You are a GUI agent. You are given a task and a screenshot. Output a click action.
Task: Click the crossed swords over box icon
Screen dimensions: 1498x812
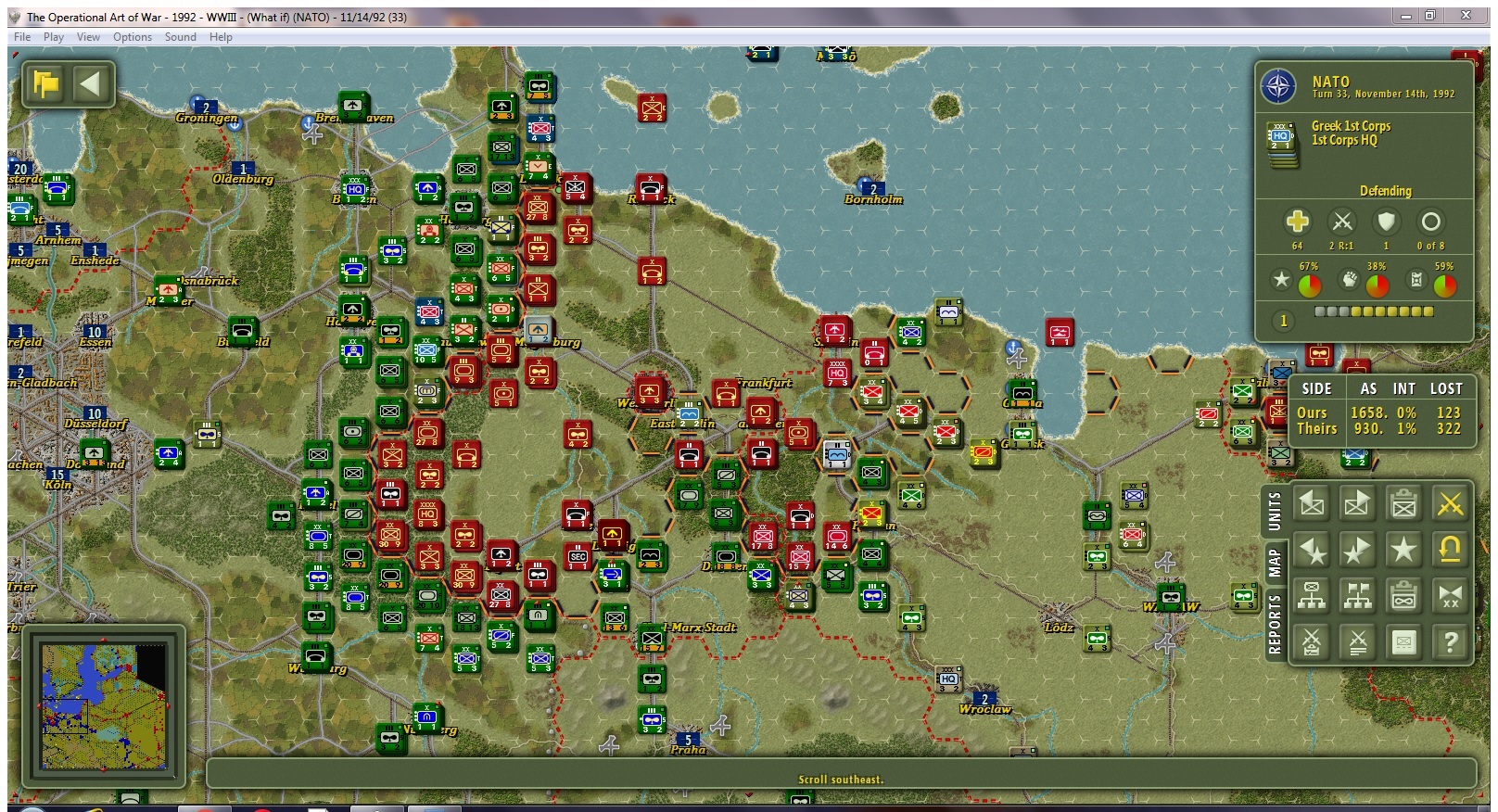tap(1311, 641)
